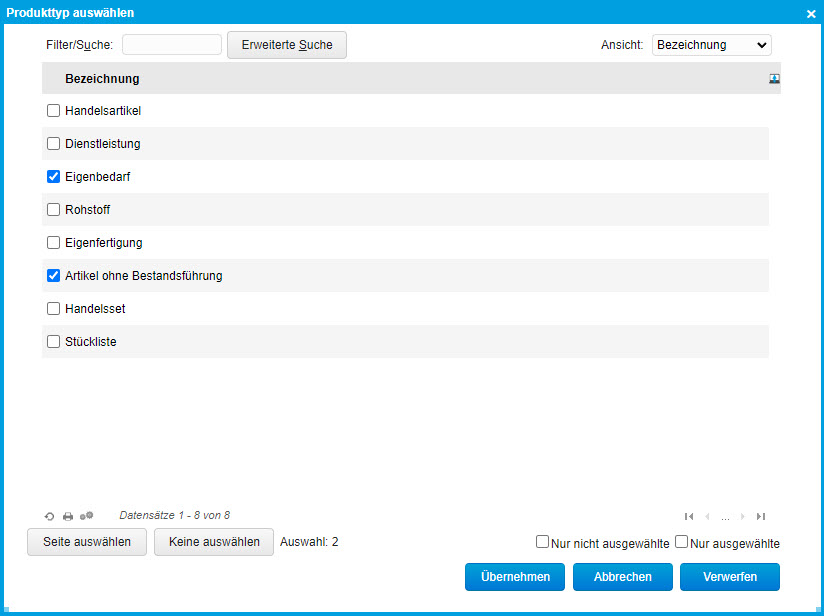
Task: Click Keine auswählen to clear selection
Action: pos(214,542)
